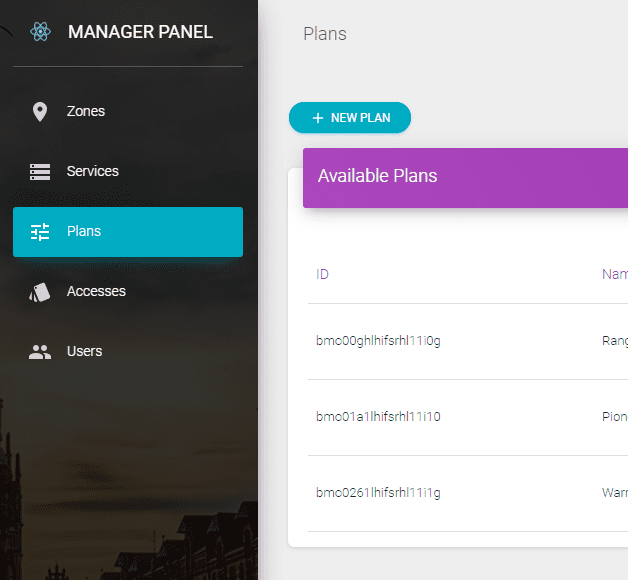Screen dimensions: 628x580
Task: Click the ID column header
Action: click(323, 274)
